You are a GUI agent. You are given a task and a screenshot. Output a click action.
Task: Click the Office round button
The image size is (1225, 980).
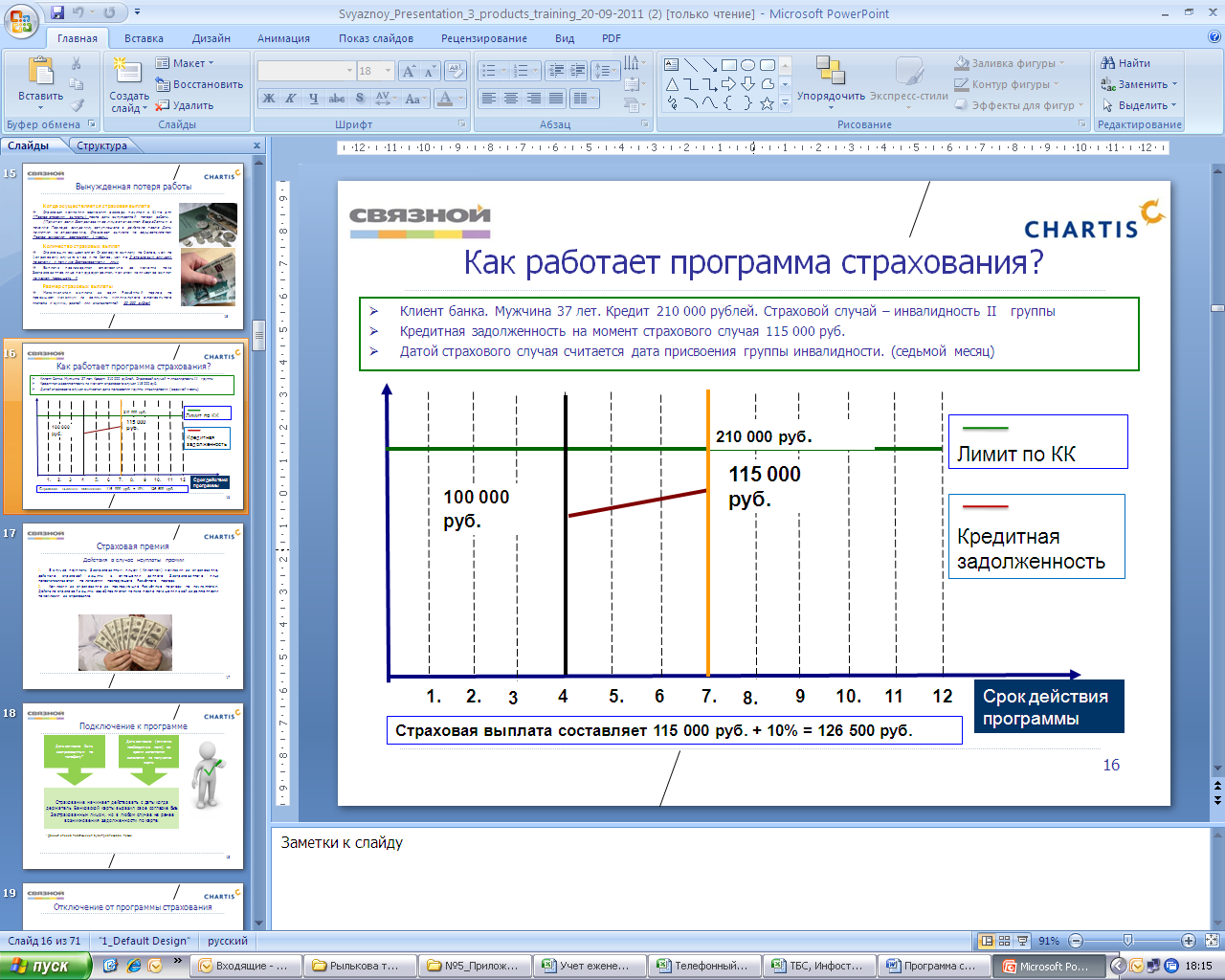pos(21,21)
